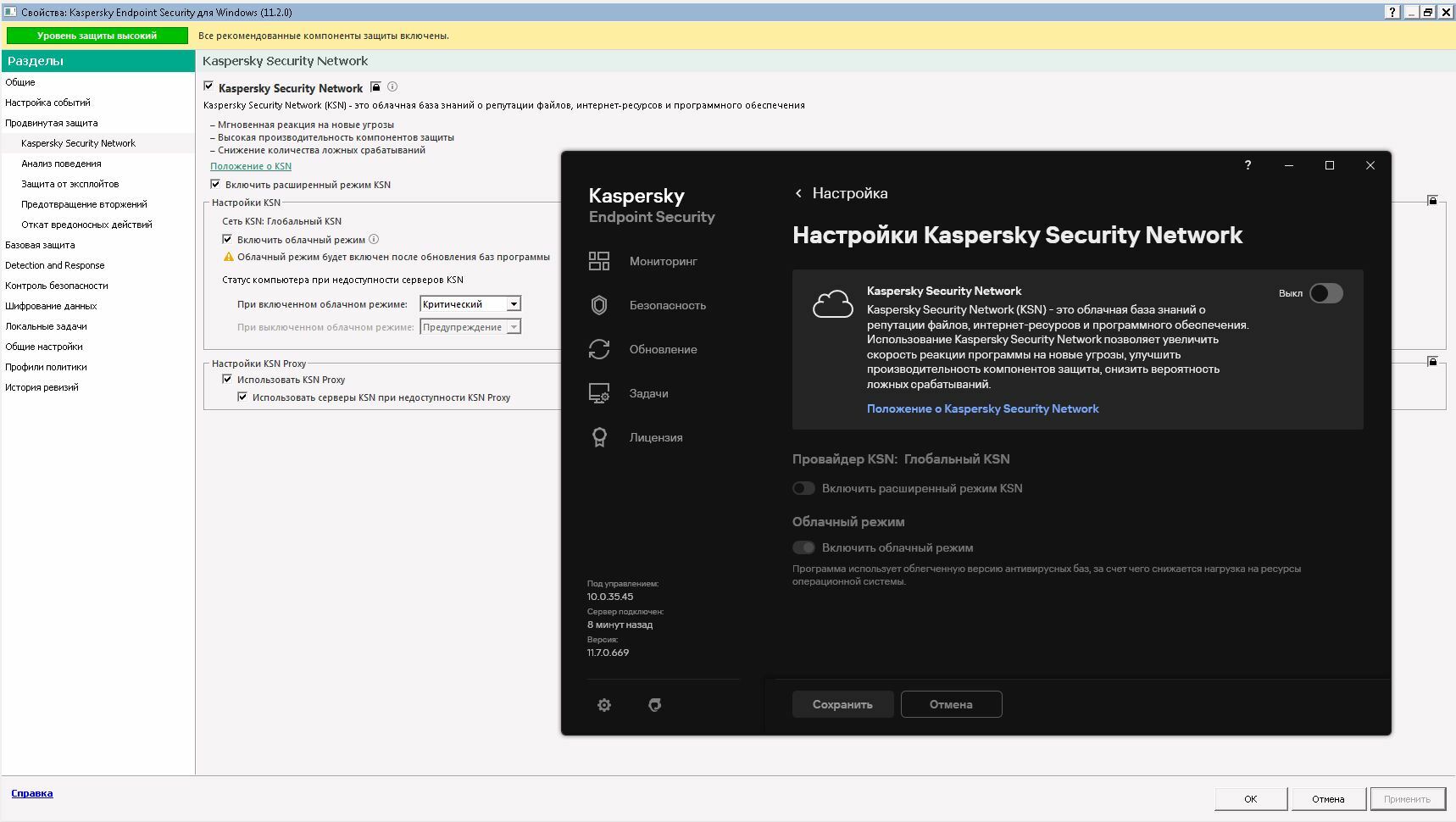
Task: Toggle the Kaspersky Security Network checkbox
Action: pyautogui.click(x=208, y=86)
